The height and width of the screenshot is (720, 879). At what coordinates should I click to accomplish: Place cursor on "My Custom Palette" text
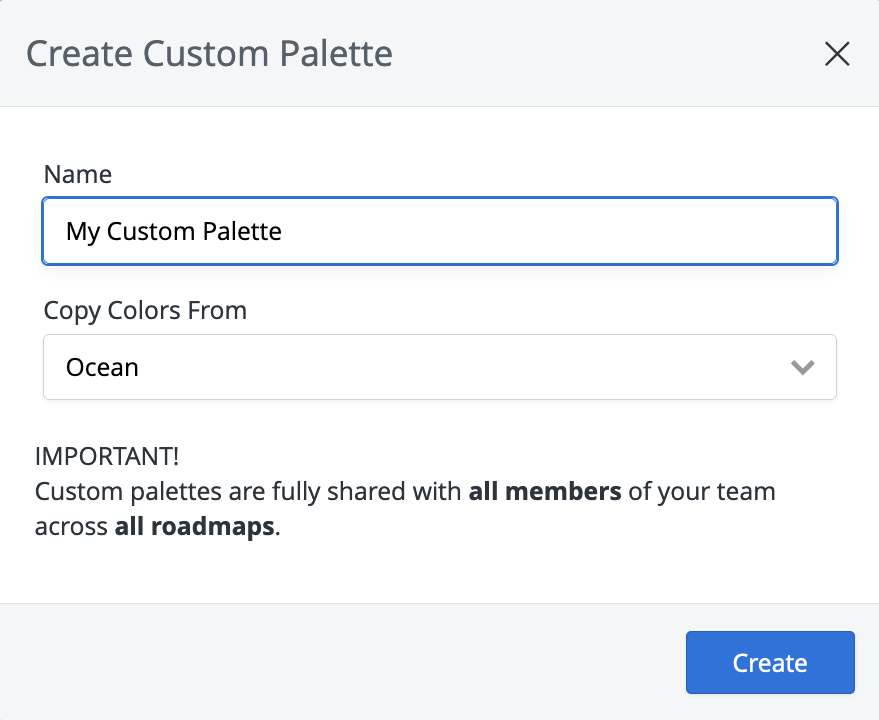[x=174, y=232]
